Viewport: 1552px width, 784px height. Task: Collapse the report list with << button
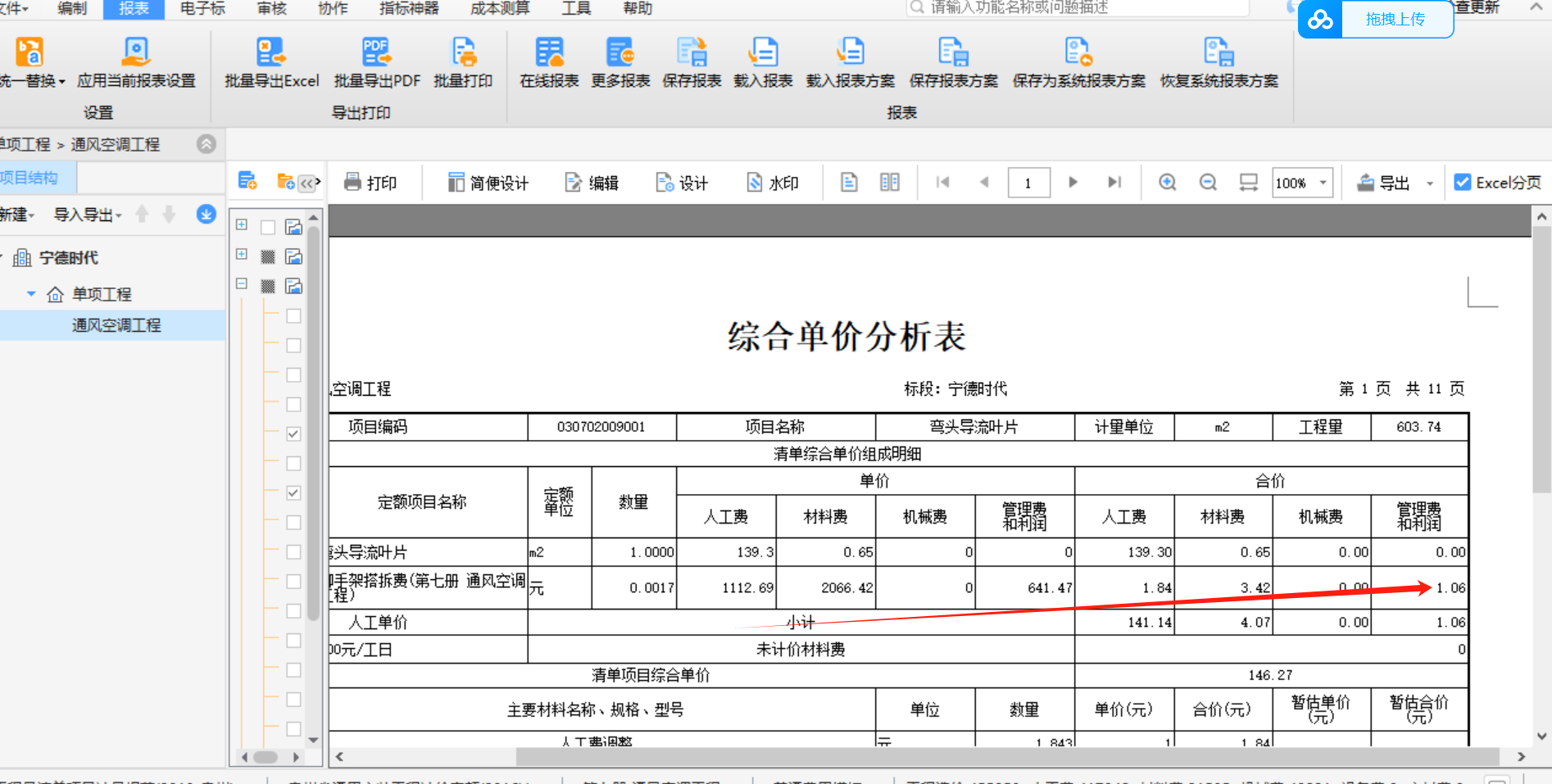coord(308,183)
